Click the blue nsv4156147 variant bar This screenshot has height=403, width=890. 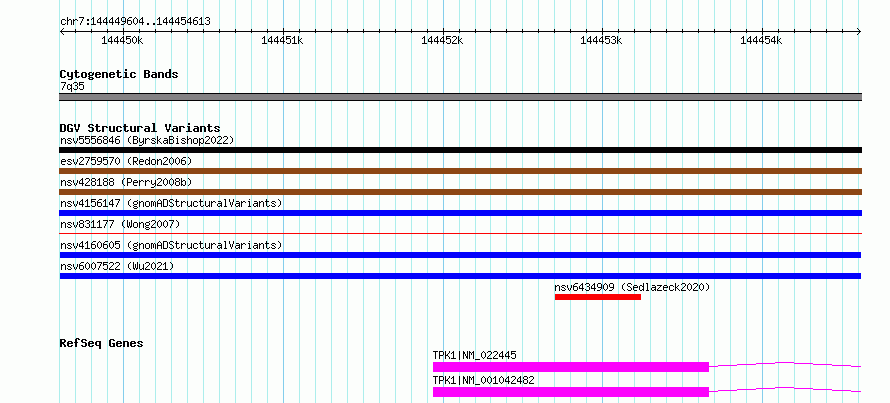pyautogui.click(x=460, y=213)
